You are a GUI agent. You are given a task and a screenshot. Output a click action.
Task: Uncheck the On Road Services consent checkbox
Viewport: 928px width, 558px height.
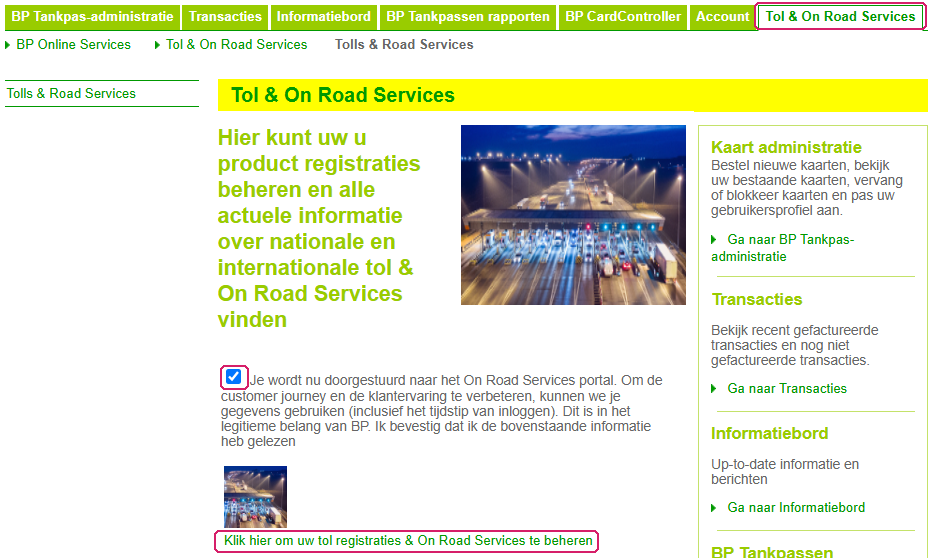coord(233,376)
